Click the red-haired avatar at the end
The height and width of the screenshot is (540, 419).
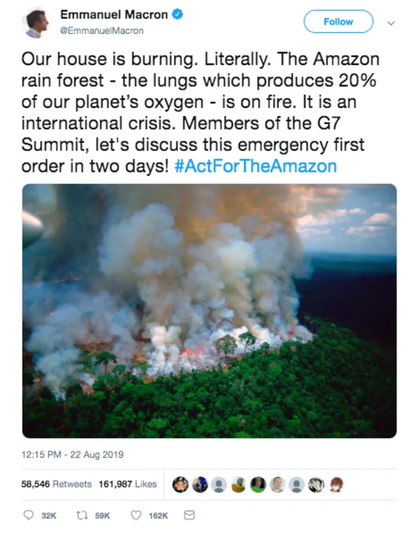[336, 485]
